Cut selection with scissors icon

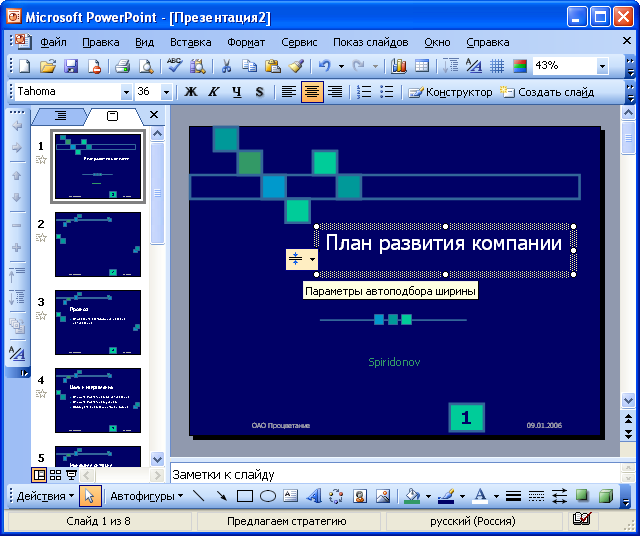coord(226,66)
